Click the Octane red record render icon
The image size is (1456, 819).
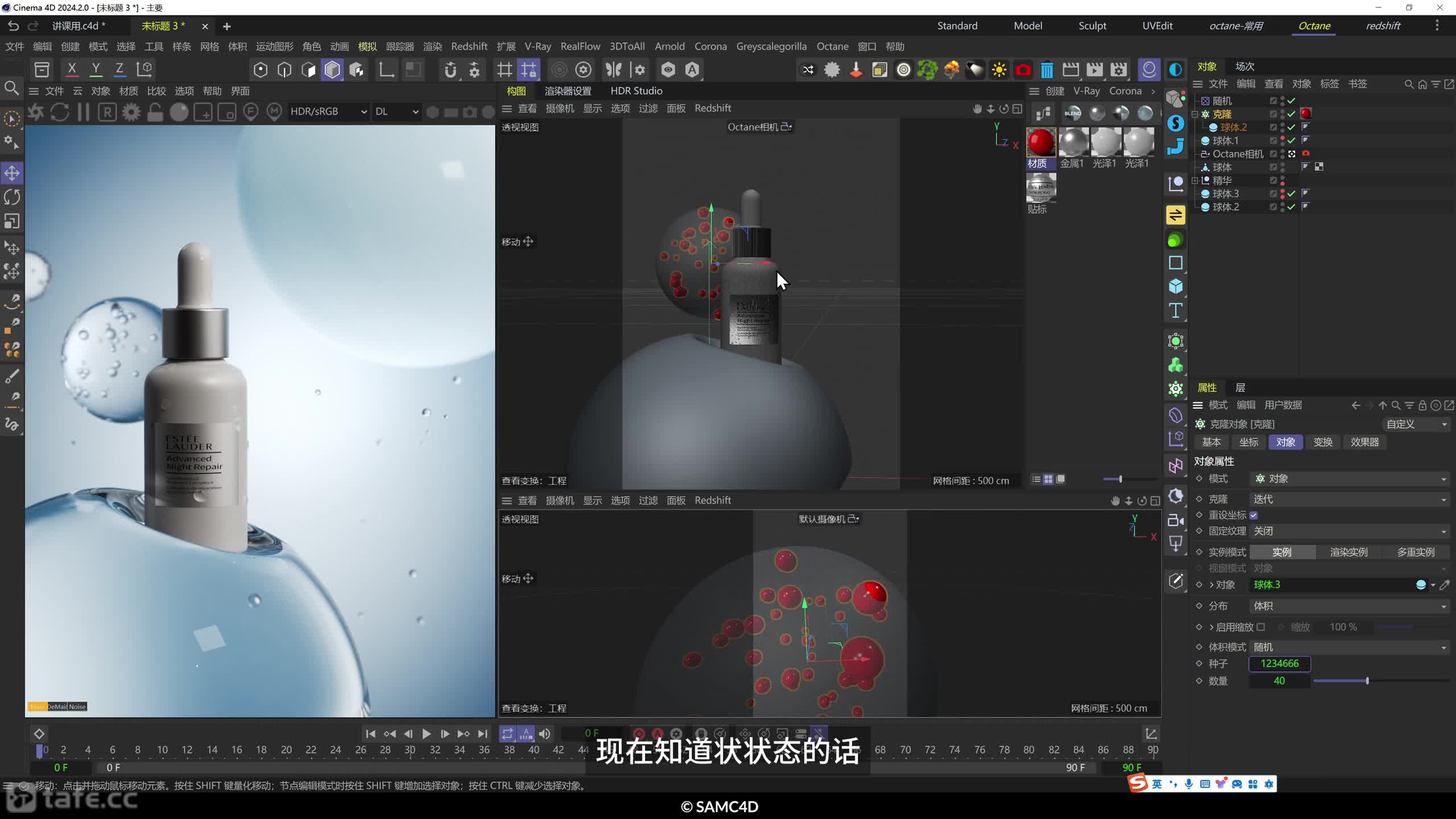[1023, 69]
